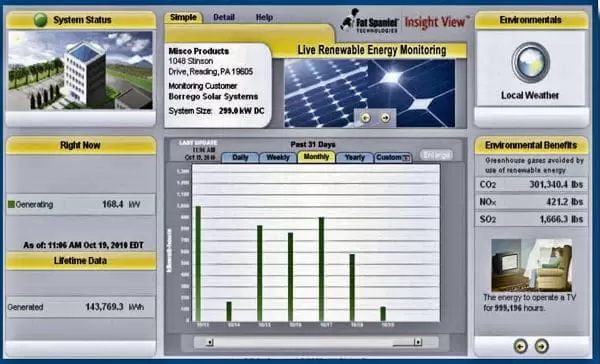Click the TV and armchair thumbnail
The width and height of the screenshot is (600, 364).
pos(532,265)
